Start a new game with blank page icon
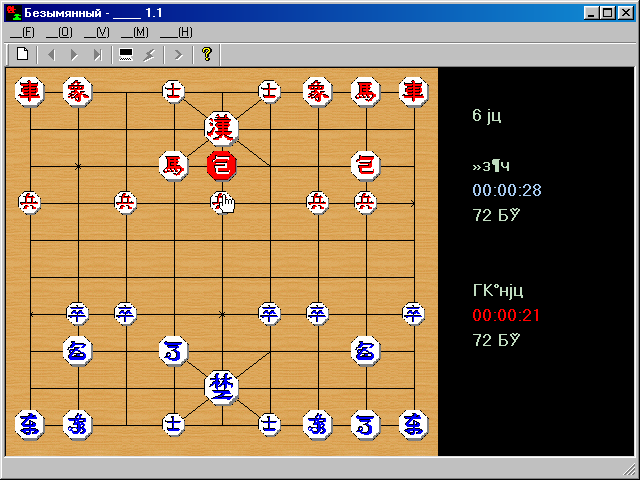 tap(23, 54)
